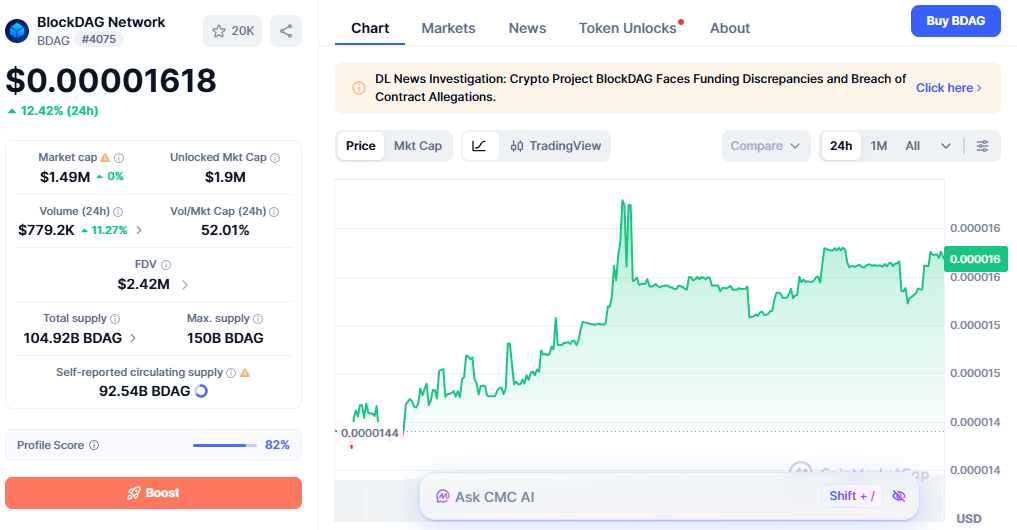
Task: Click the 82% profile score value
Action: pos(277,445)
